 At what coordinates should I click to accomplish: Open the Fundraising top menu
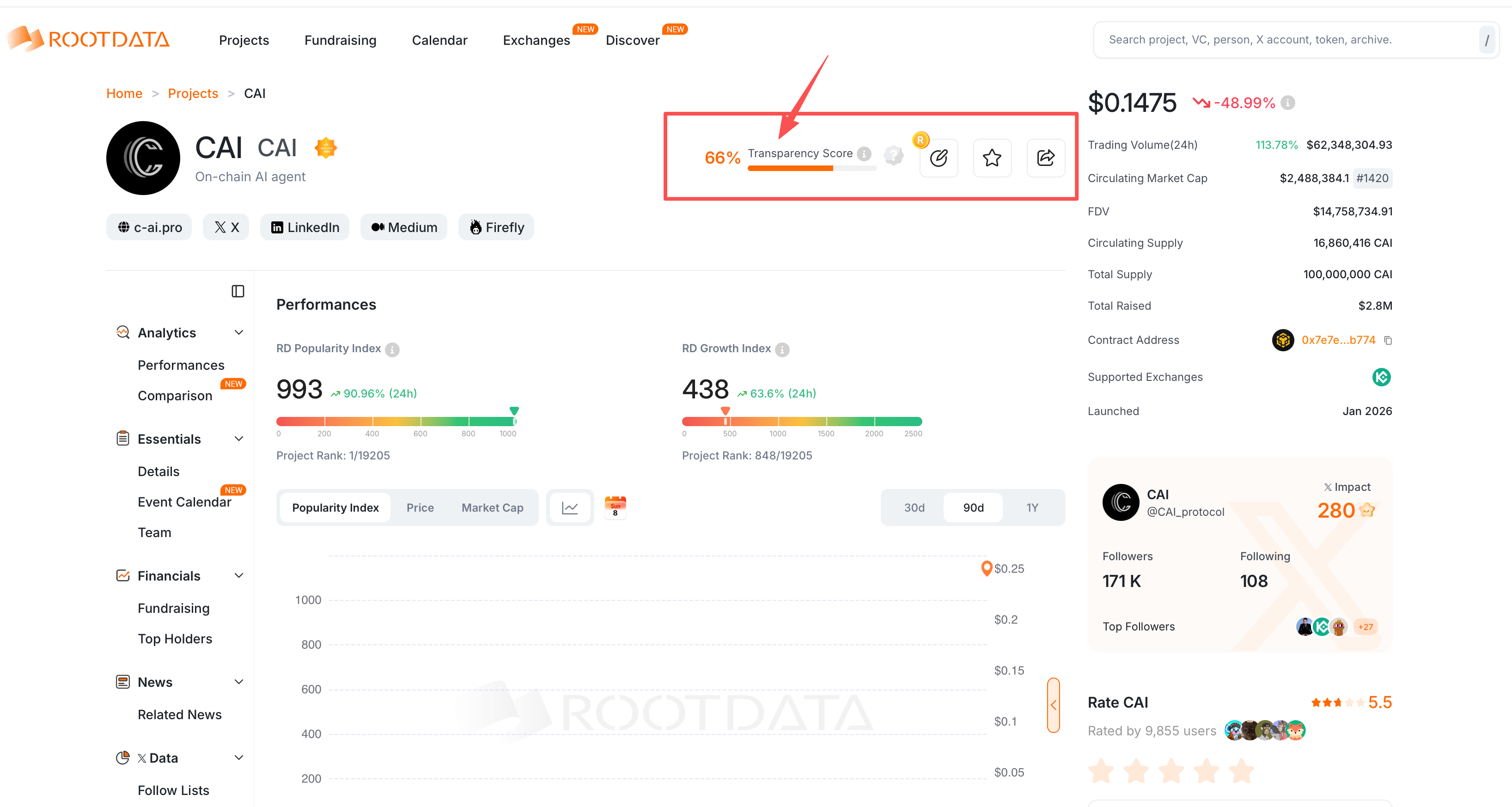pos(341,40)
